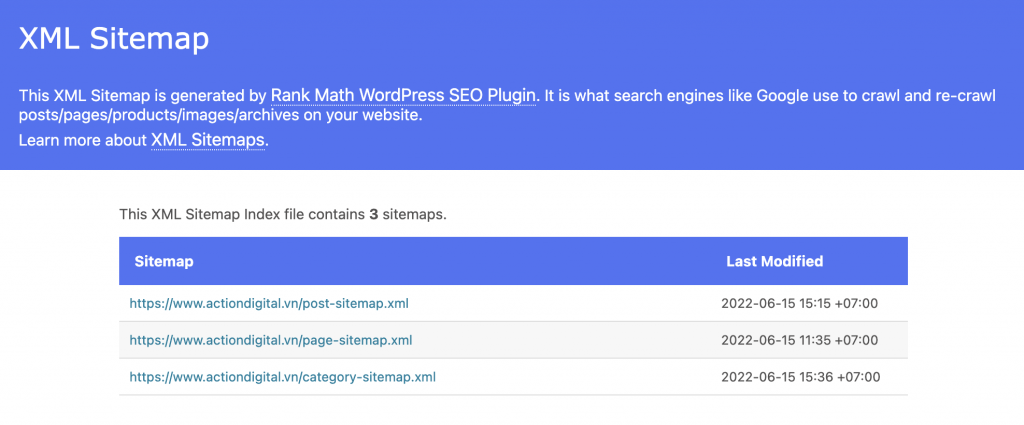The width and height of the screenshot is (1024, 425).
Task: Select the 11:35 last modified timestamp
Action: click(x=799, y=340)
